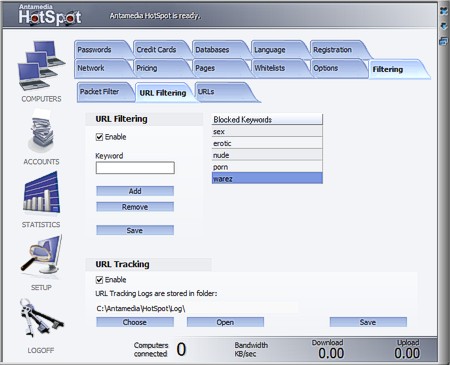Click the bottom windows icon in right strip
The image size is (450, 365).
tap(444, 41)
